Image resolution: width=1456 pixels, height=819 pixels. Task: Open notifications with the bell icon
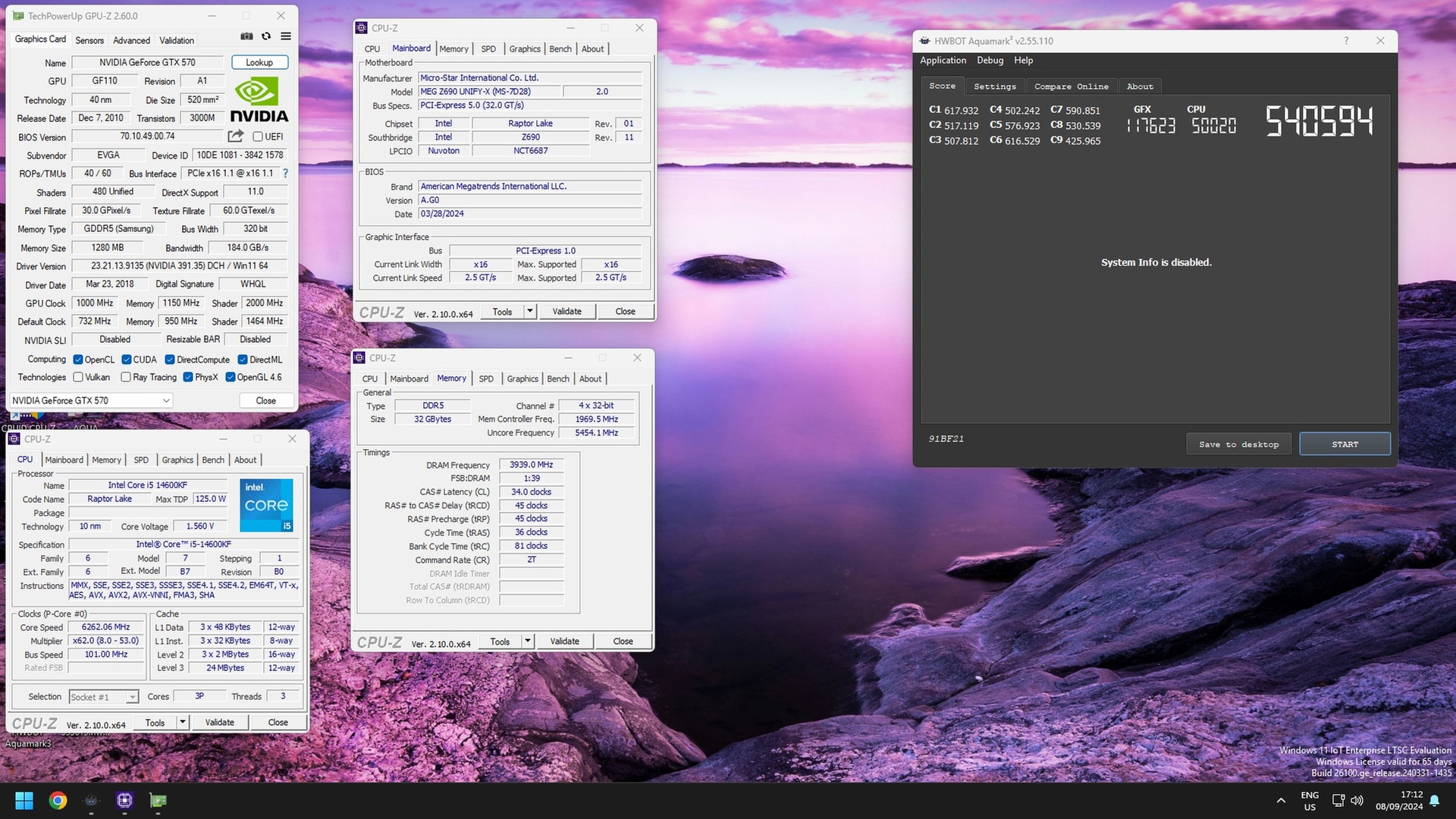[x=1435, y=801]
